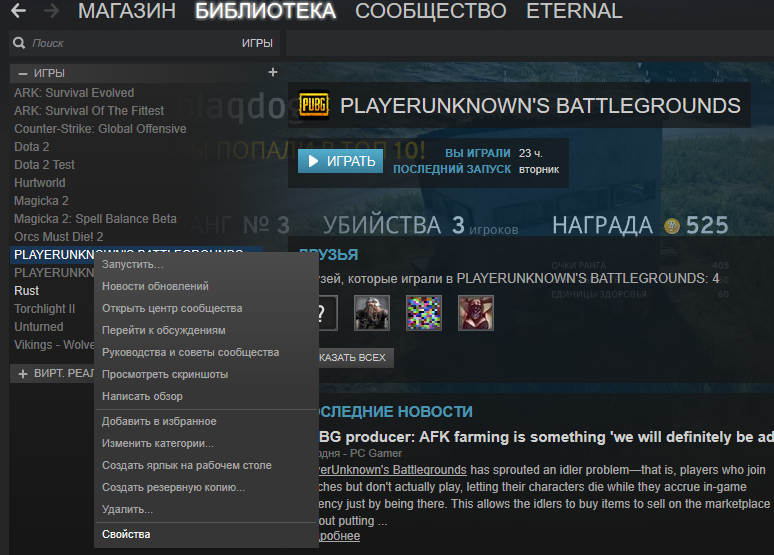Select ARK: Survival Evolved in library
This screenshot has width=774, height=555.
point(74,93)
